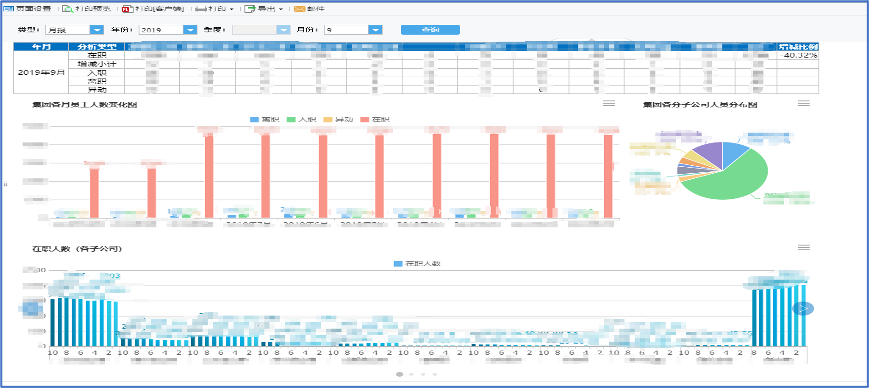Click the orange mail envelope icon

(x=299, y=9)
